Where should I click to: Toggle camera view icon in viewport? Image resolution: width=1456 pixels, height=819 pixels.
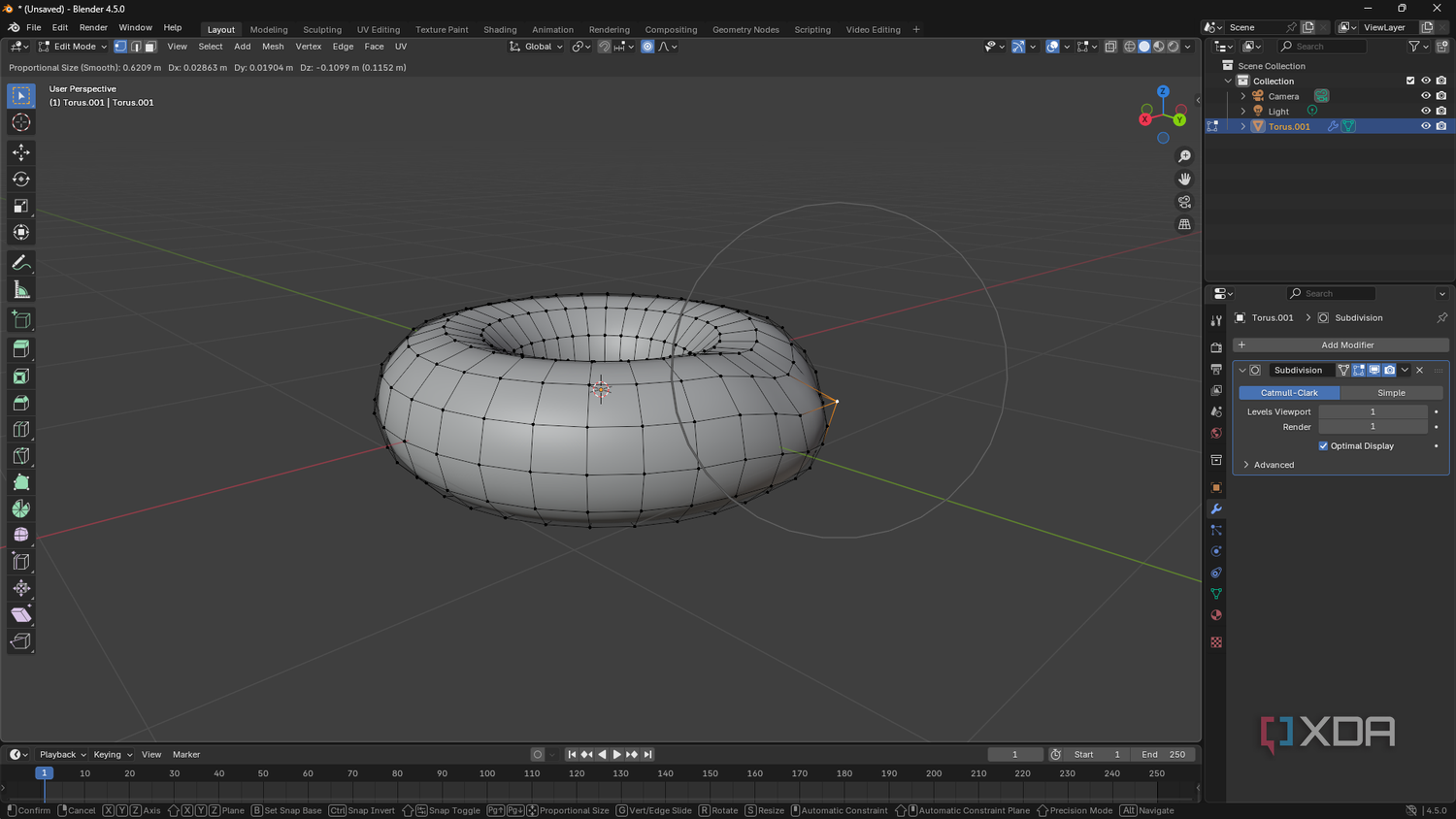(x=1184, y=202)
